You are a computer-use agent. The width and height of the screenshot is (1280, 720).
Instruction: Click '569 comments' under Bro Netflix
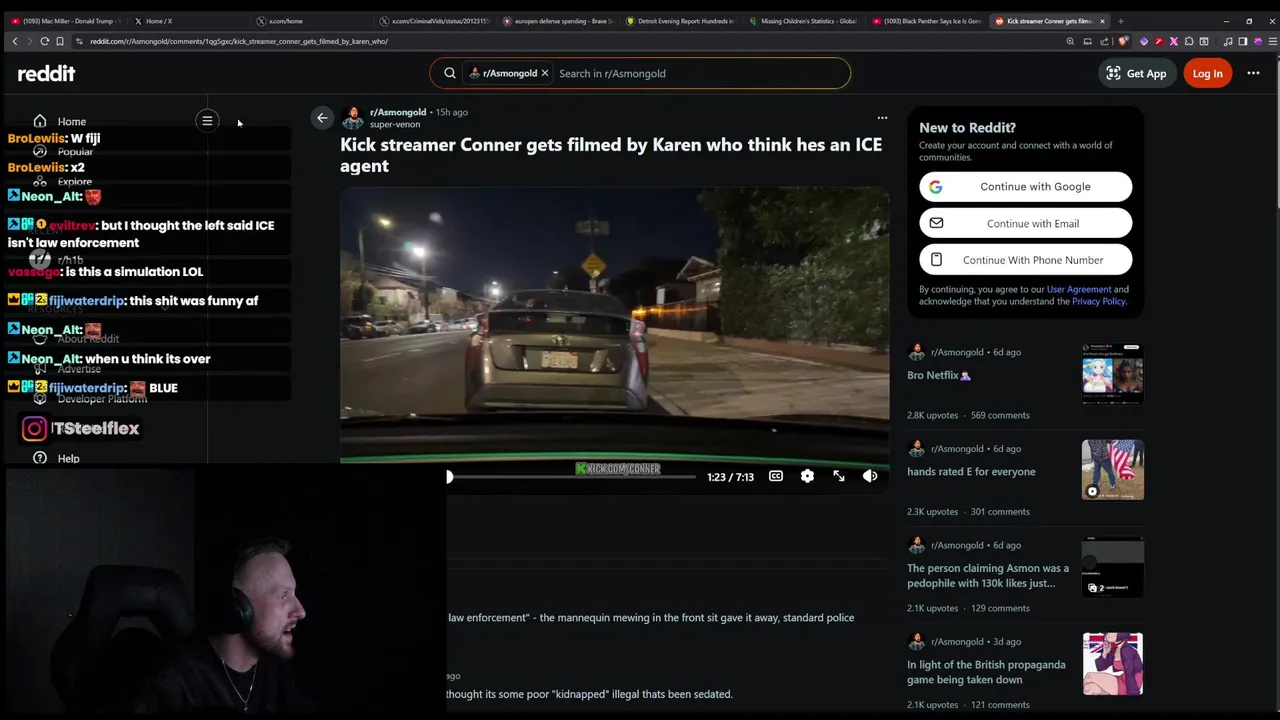point(1000,415)
